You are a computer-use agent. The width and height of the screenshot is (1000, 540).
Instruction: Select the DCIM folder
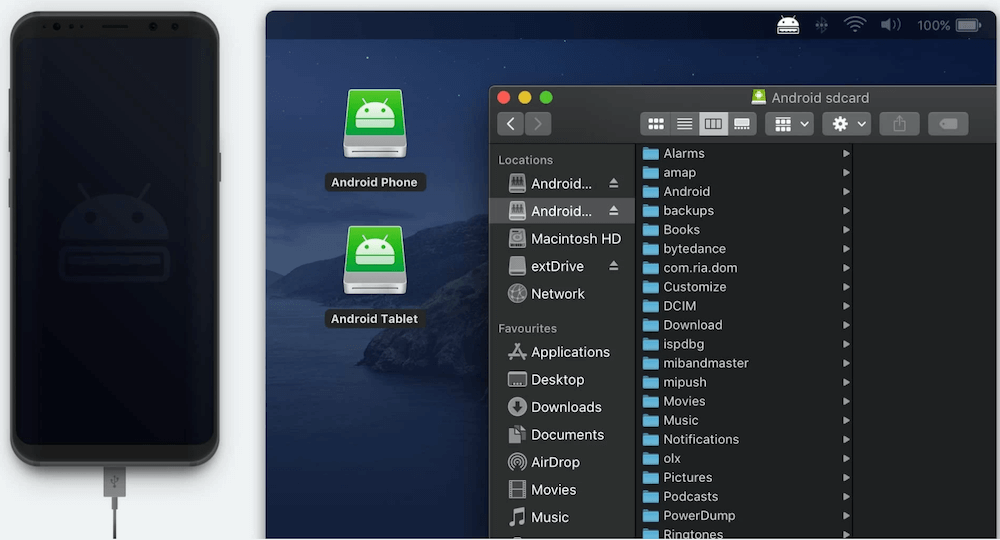tap(745, 306)
